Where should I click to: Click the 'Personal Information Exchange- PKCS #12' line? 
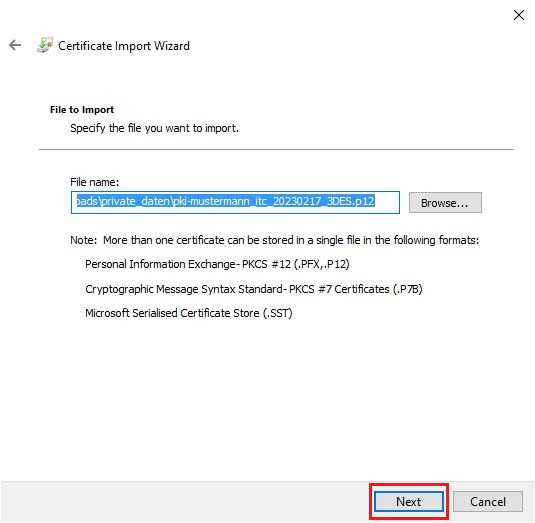(x=217, y=264)
